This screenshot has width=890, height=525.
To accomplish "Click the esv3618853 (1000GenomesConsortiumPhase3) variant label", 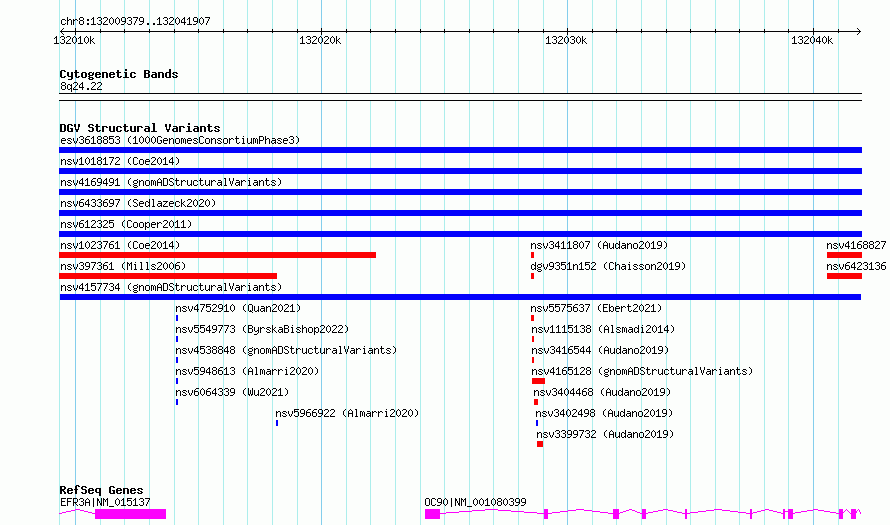I will click(x=180, y=140).
